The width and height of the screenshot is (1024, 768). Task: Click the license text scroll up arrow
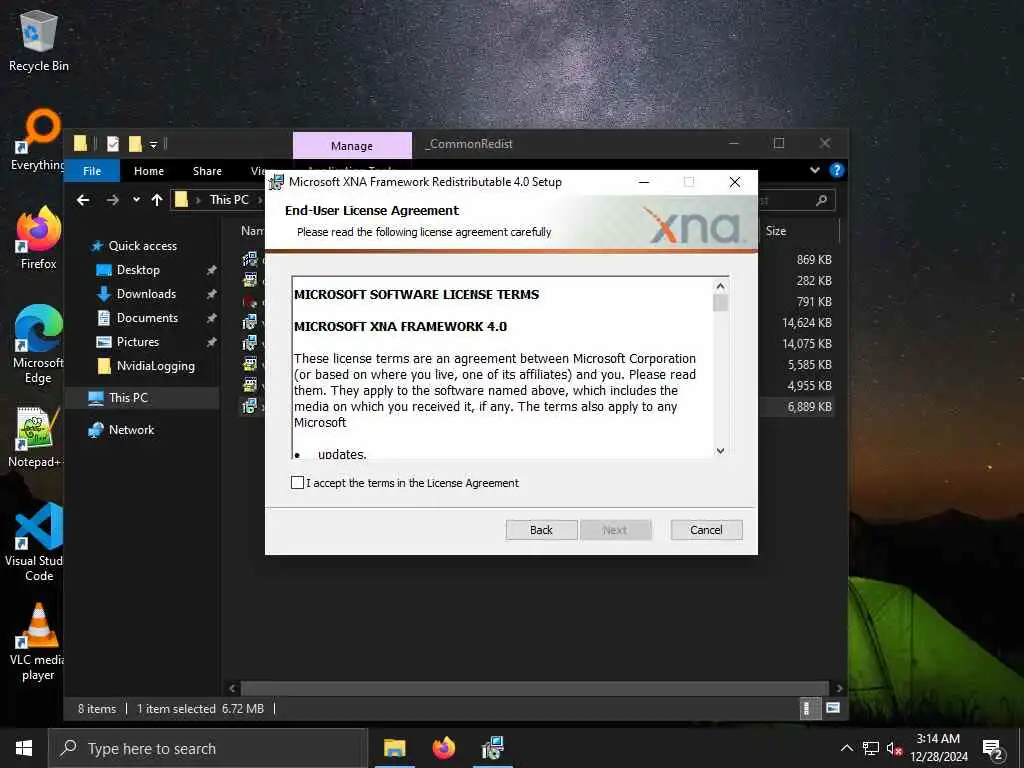tap(720, 286)
